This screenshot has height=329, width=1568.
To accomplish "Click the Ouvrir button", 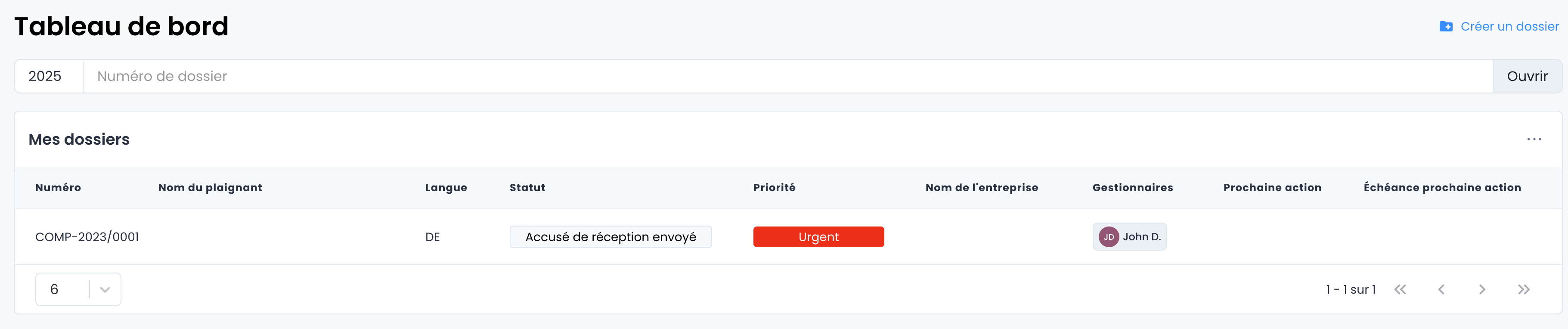I will (1527, 76).
